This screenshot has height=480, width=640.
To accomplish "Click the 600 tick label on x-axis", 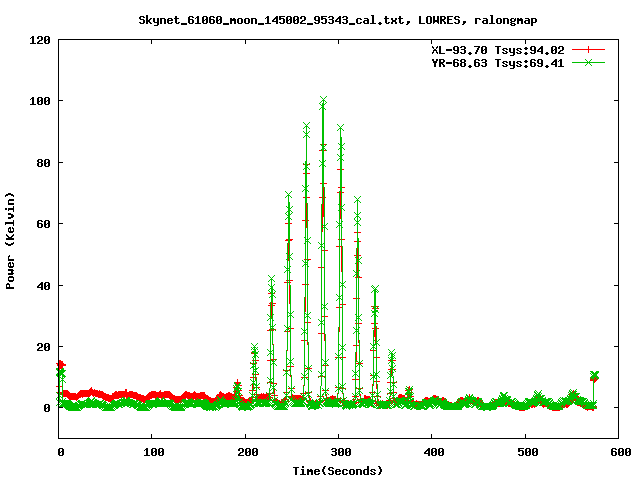I will [617, 453].
